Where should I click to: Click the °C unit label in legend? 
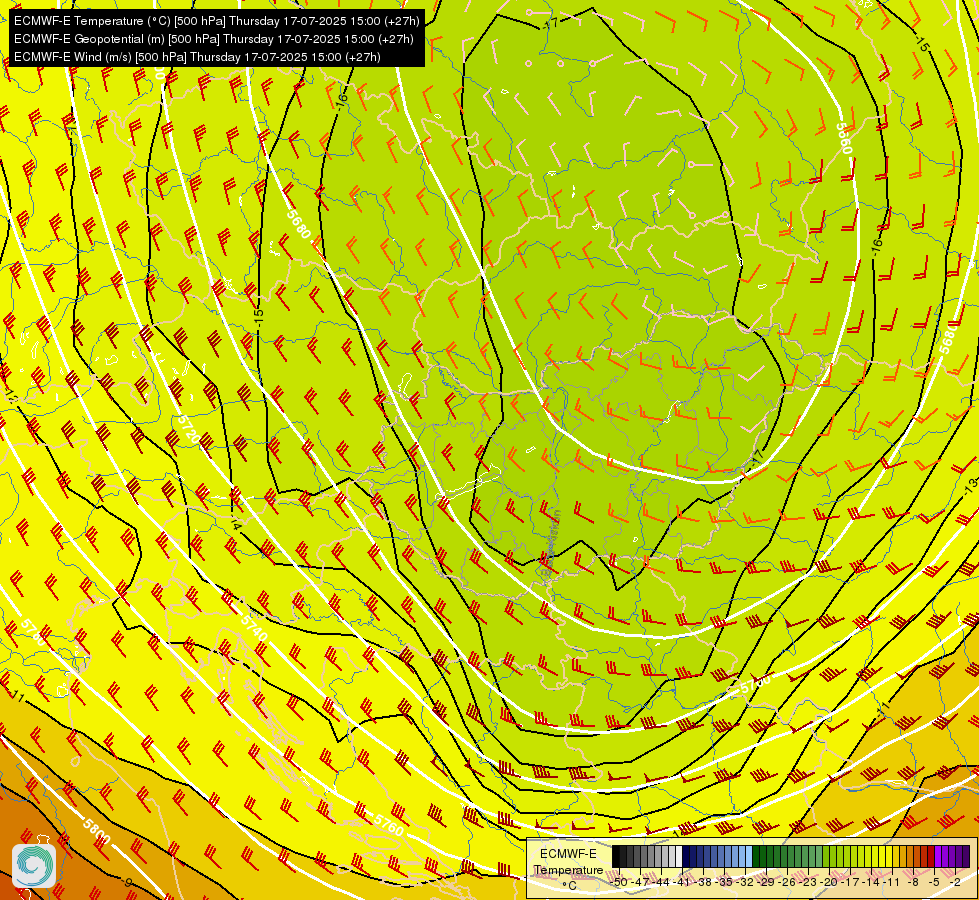click(569, 886)
